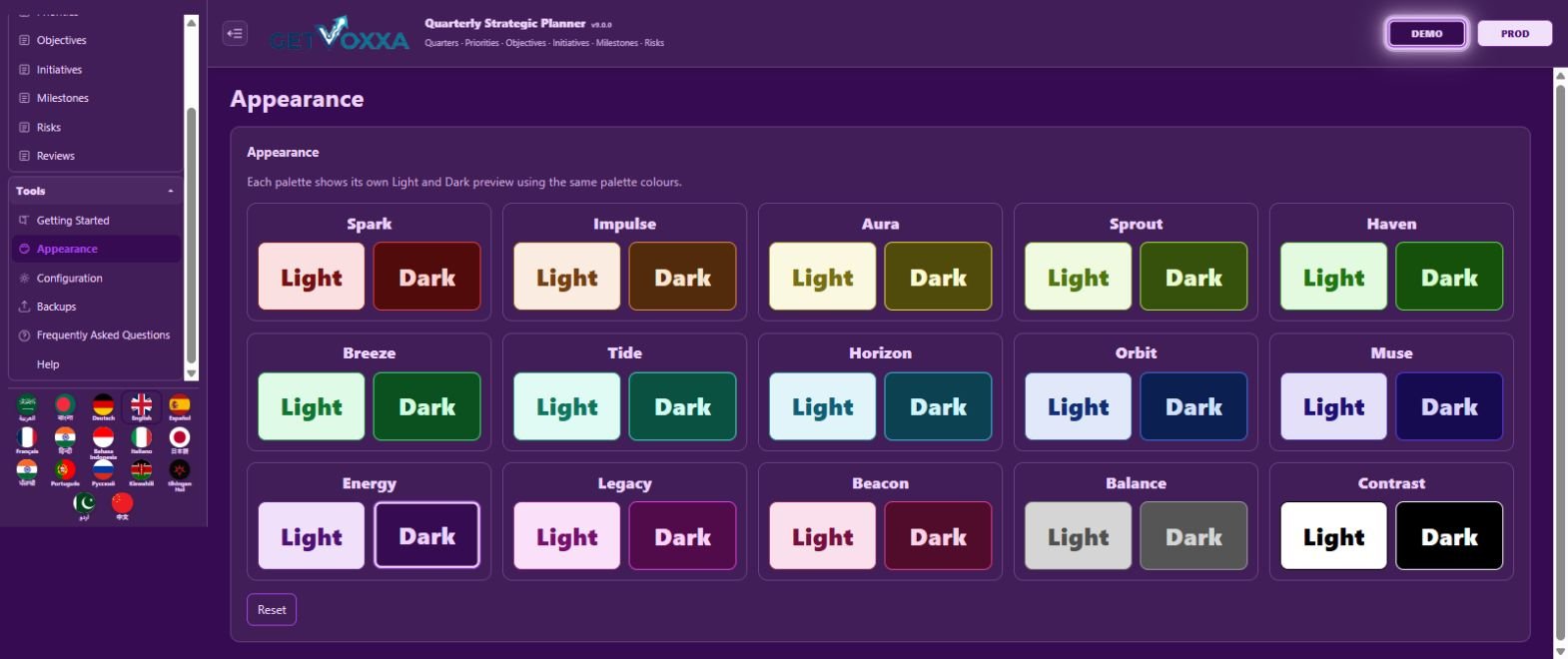
Task: Apply the Horizon Dark theme
Action: tap(939, 406)
